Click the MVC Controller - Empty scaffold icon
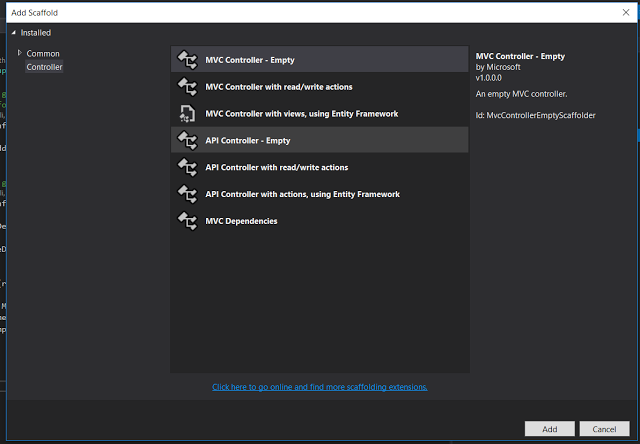640x444 pixels. [187, 60]
